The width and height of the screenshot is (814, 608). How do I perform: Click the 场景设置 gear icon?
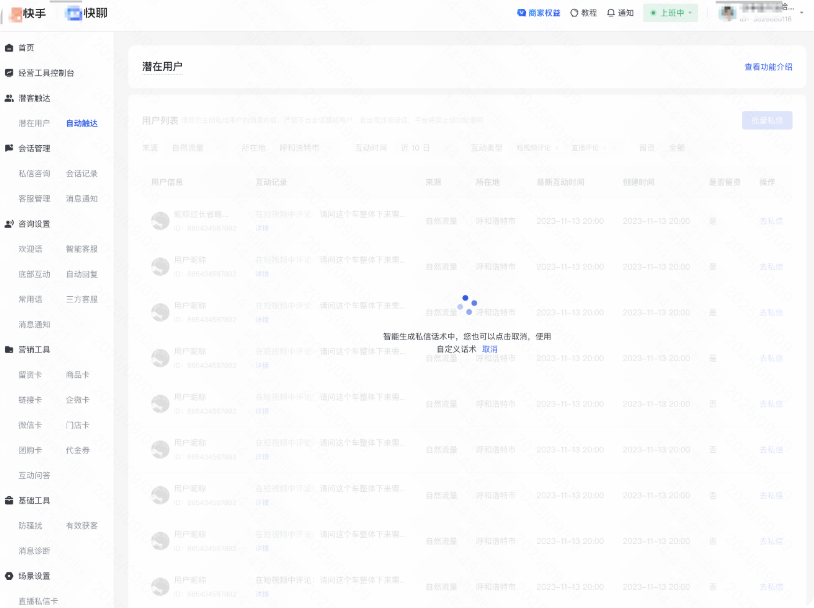click(x=9, y=576)
